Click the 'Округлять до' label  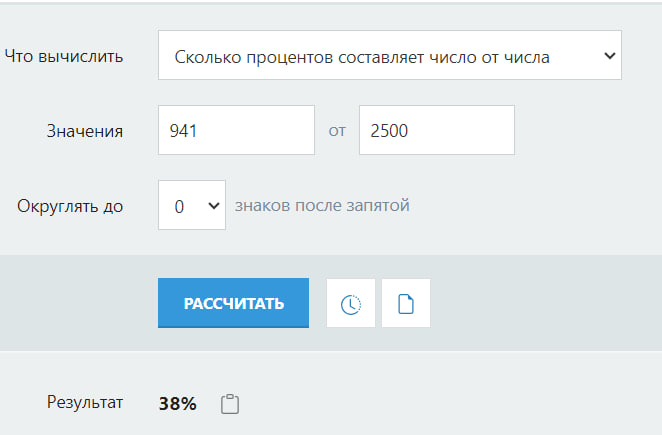pos(70,206)
